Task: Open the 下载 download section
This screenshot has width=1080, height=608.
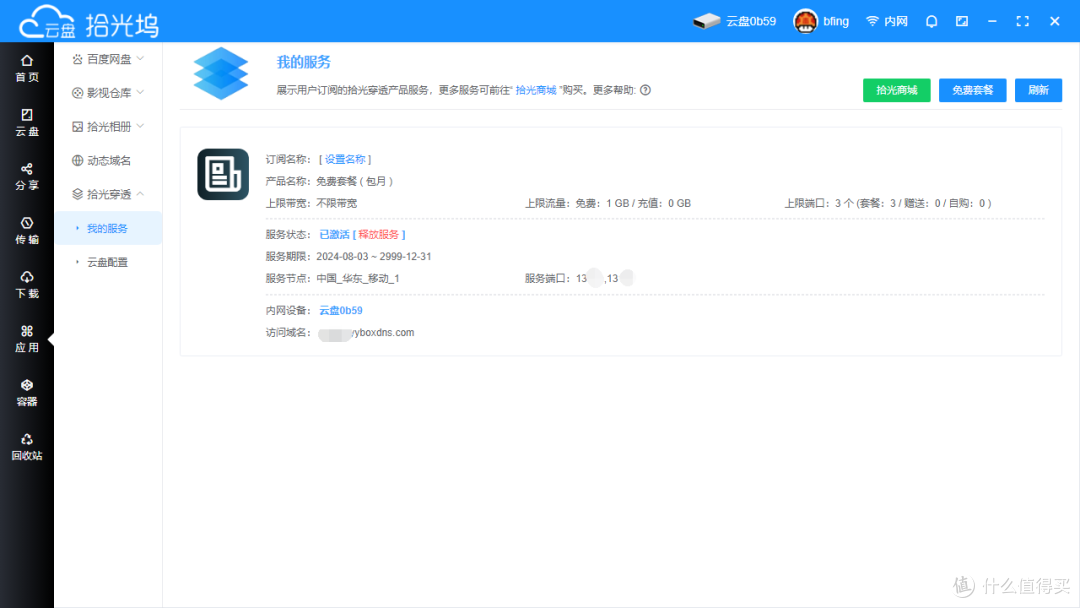Action: [27, 285]
